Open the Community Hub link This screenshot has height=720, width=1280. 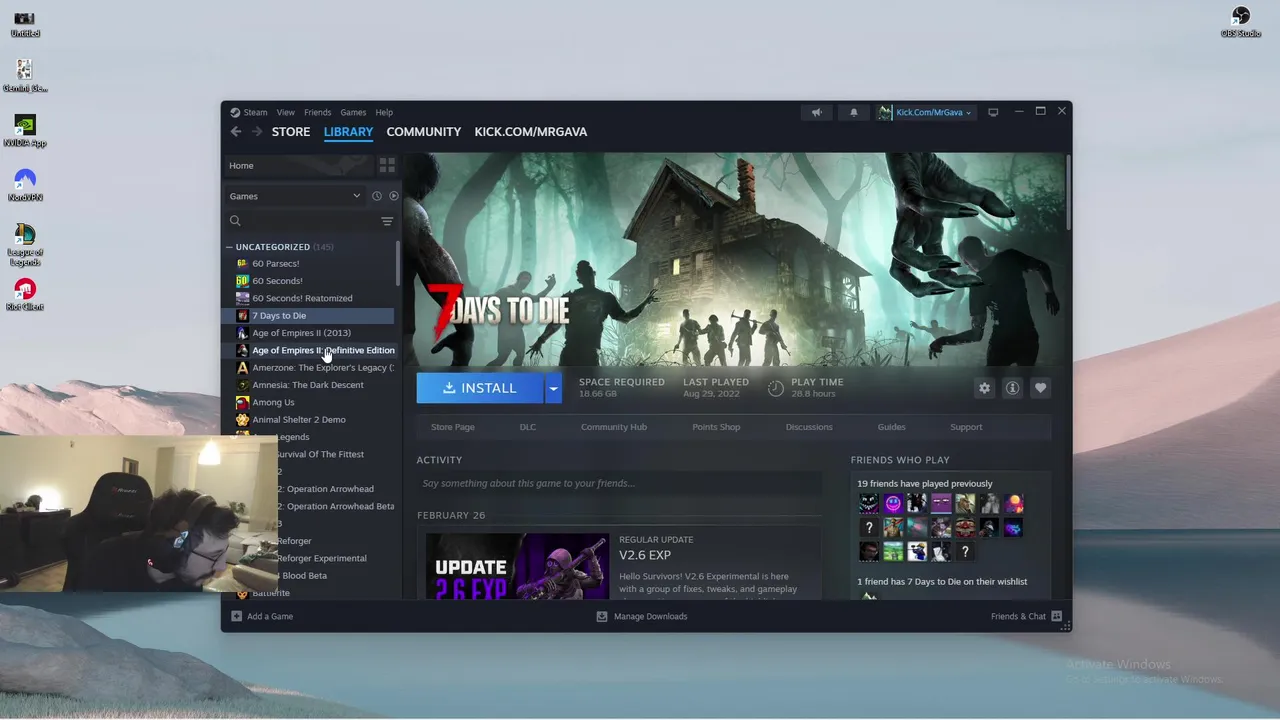(x=614, y=427)
